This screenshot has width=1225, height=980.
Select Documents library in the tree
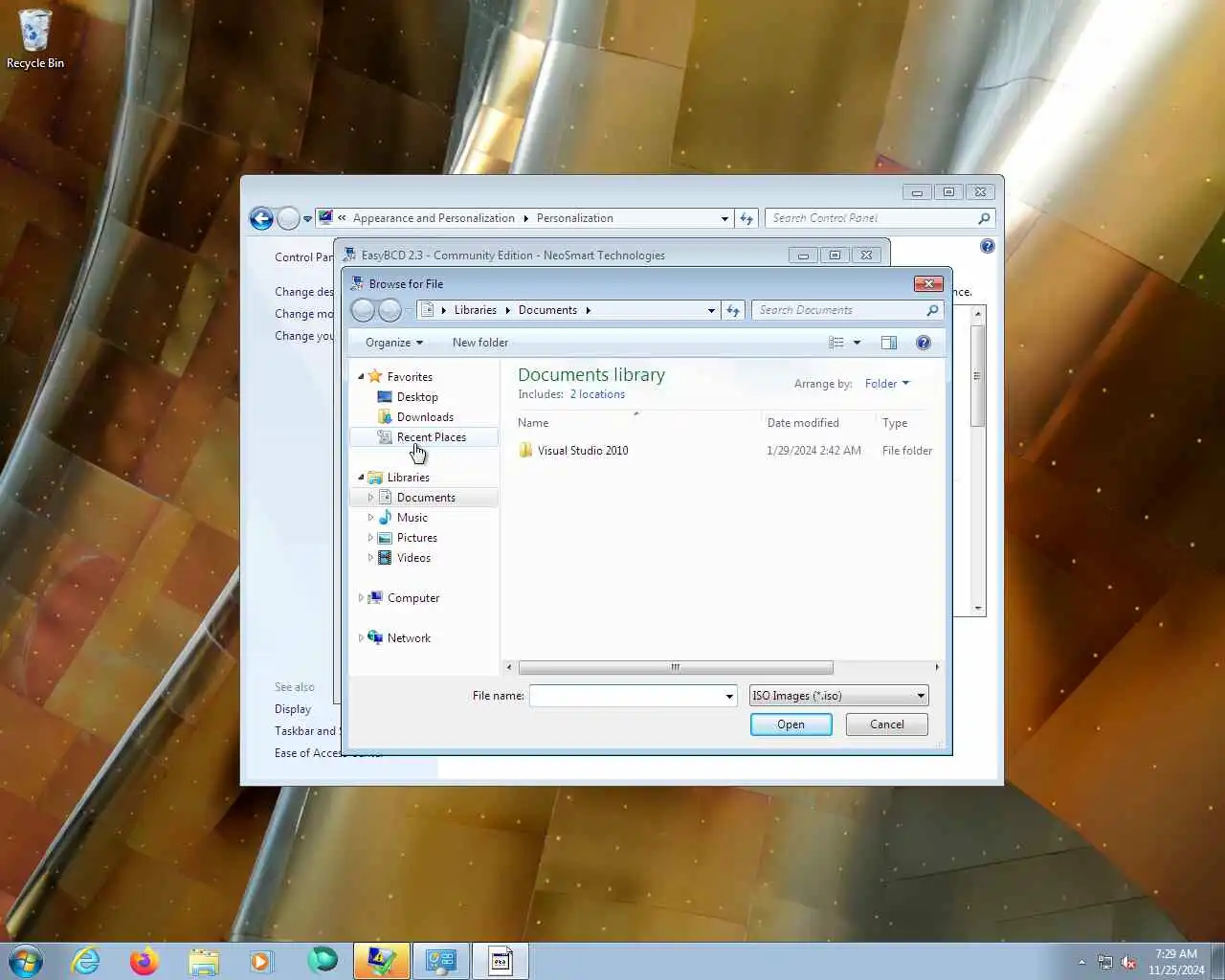(x=426, y=498)
